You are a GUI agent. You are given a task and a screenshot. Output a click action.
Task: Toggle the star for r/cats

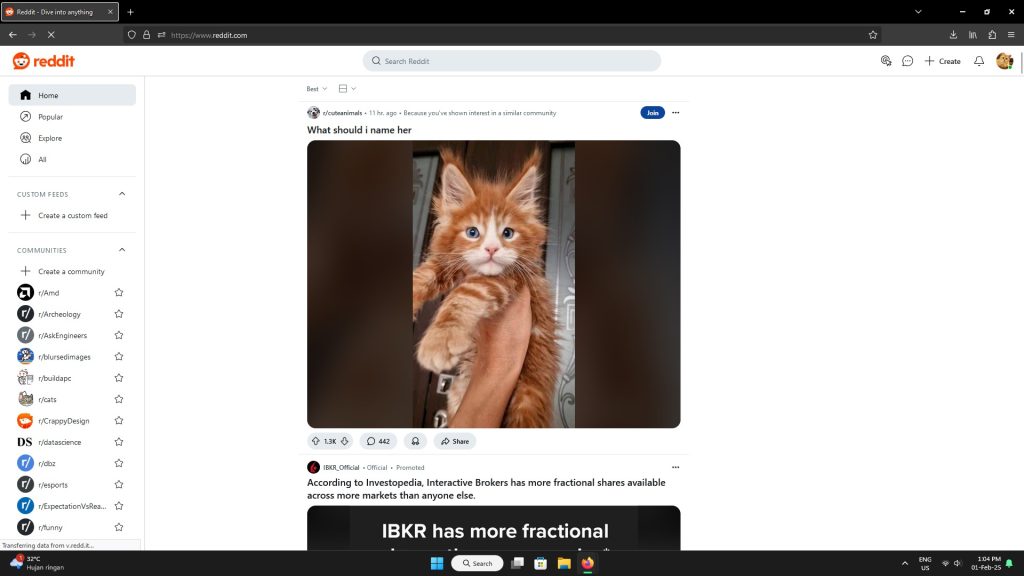tap(119, 399)
